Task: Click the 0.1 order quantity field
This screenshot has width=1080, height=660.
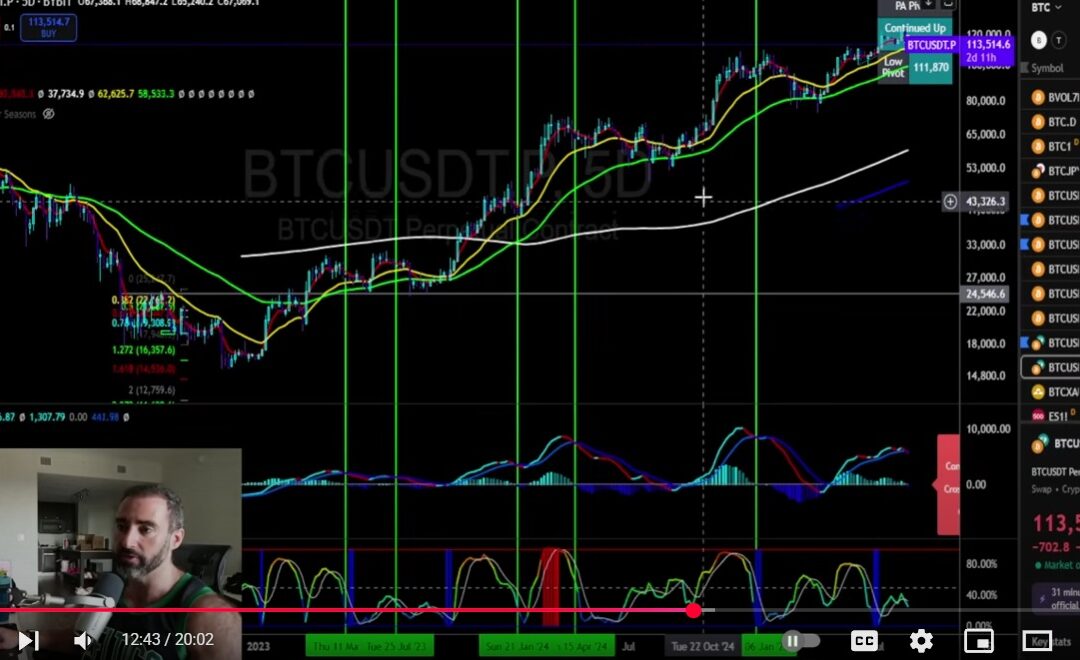Action: (9, 28)
